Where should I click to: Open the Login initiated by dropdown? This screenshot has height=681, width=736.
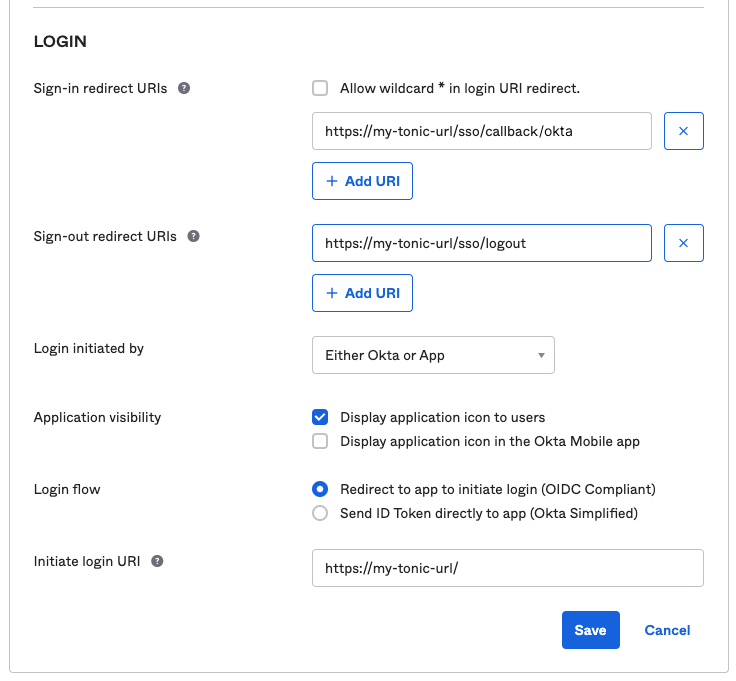(433, 355)
